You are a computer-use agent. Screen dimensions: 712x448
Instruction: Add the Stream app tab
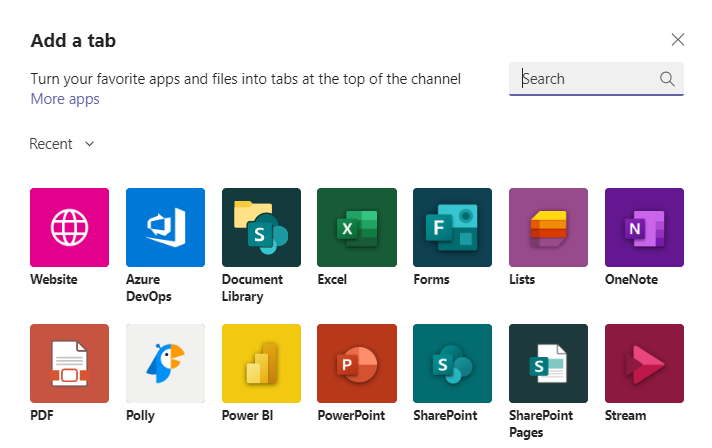point(644,363)
